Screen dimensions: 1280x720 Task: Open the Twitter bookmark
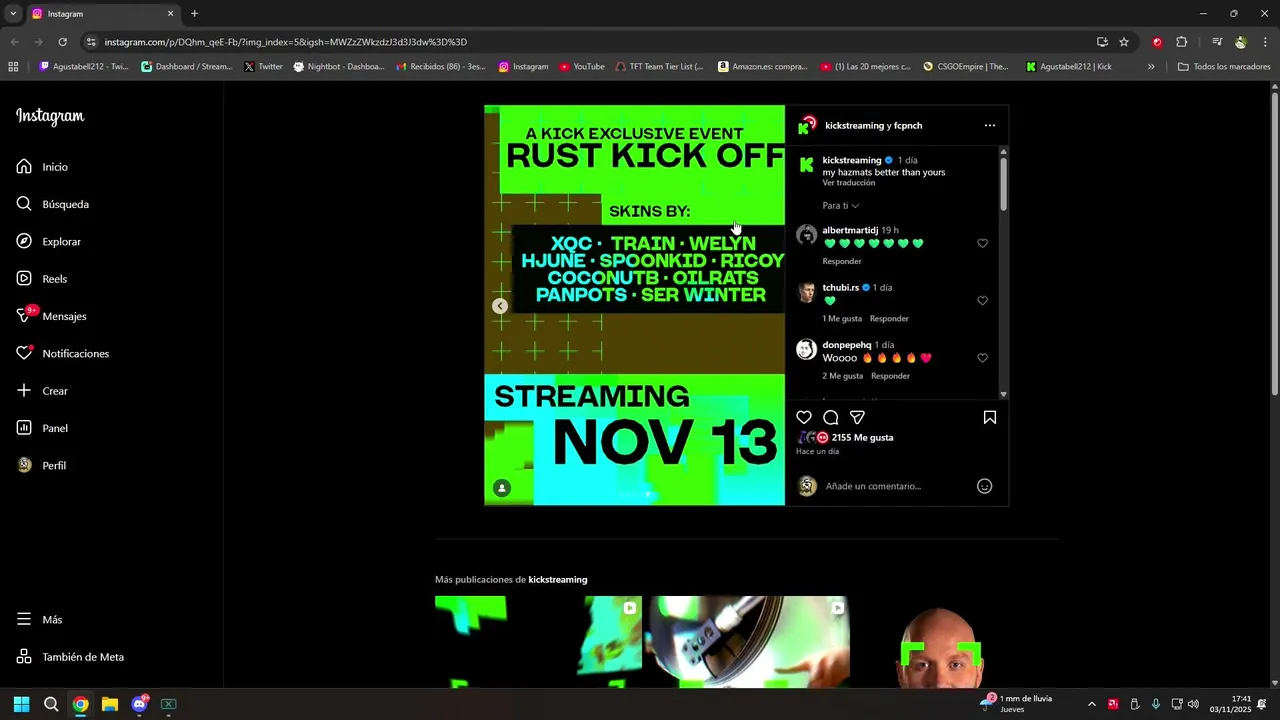coord(263,67)
